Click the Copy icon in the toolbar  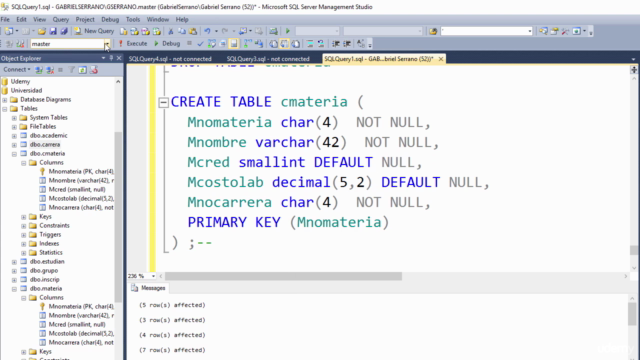(182, 31)
